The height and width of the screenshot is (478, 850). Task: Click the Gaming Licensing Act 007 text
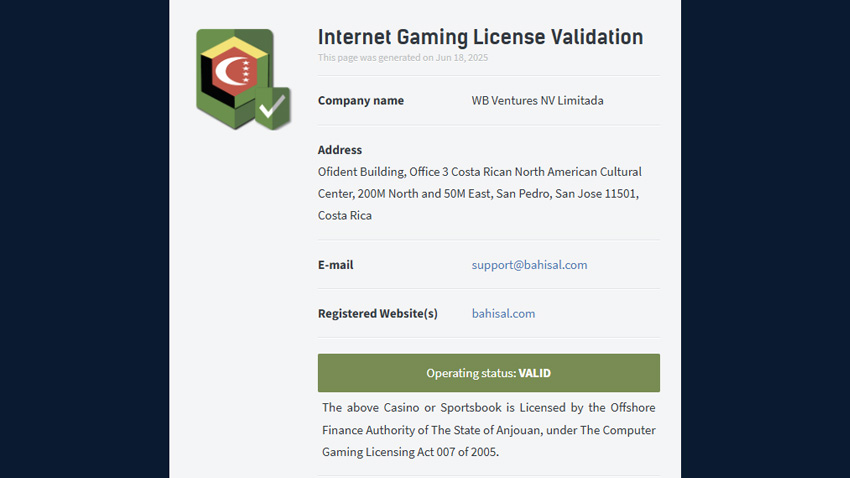click(x=410, y=451)
